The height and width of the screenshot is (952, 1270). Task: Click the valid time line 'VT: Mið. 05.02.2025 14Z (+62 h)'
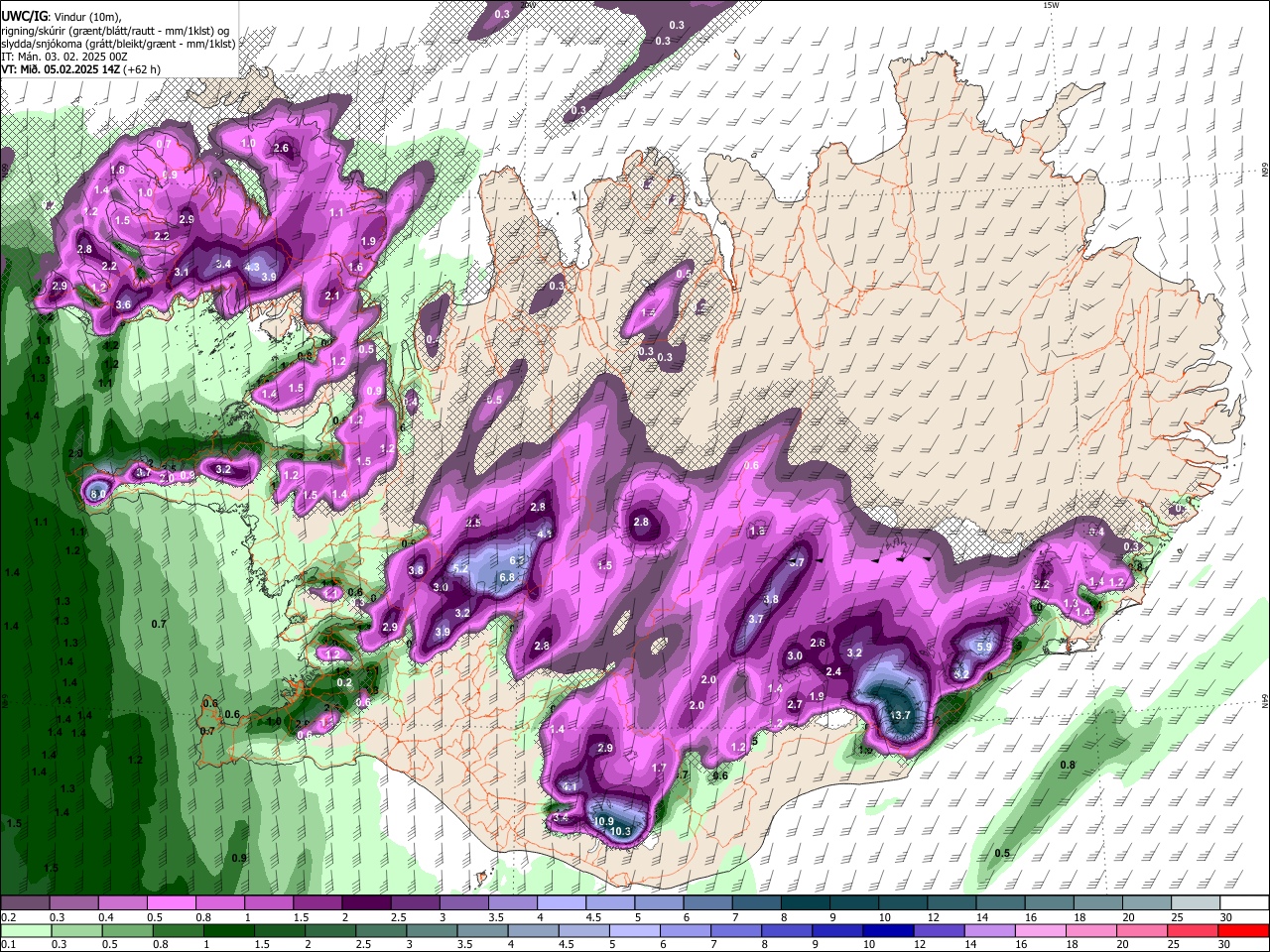[x=80, y=69]
